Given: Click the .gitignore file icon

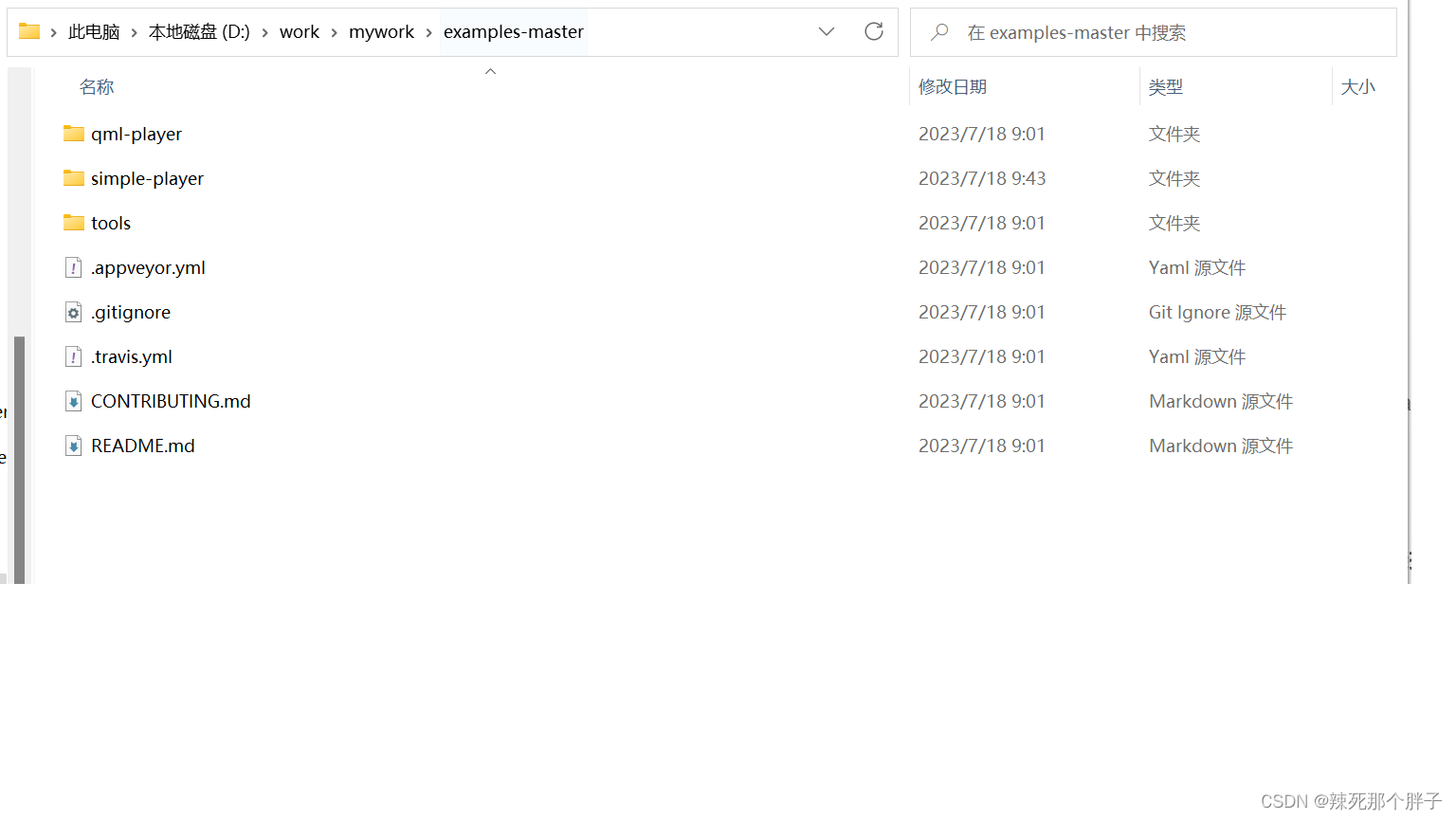Looking at the screenshot, I should (x=74, y=312).
